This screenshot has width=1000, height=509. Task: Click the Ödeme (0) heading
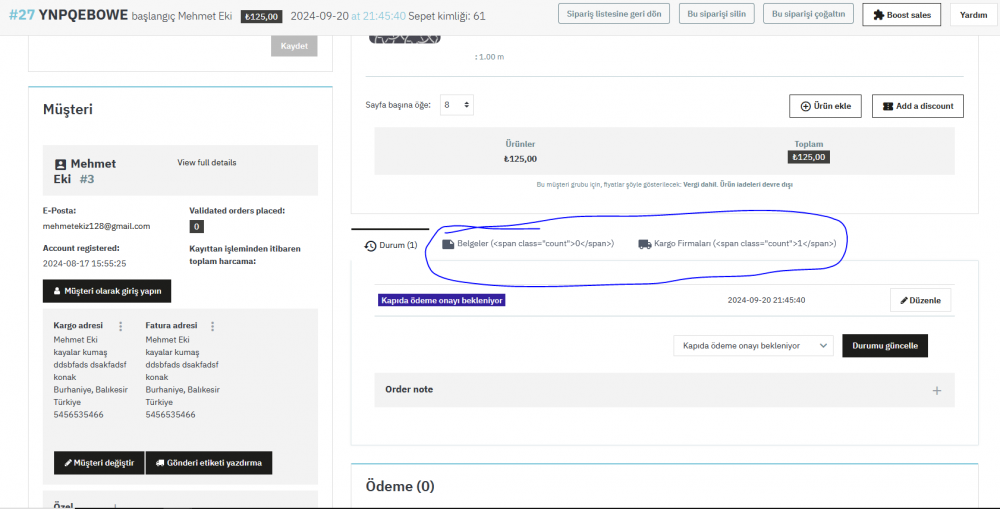tap(400, 486)
